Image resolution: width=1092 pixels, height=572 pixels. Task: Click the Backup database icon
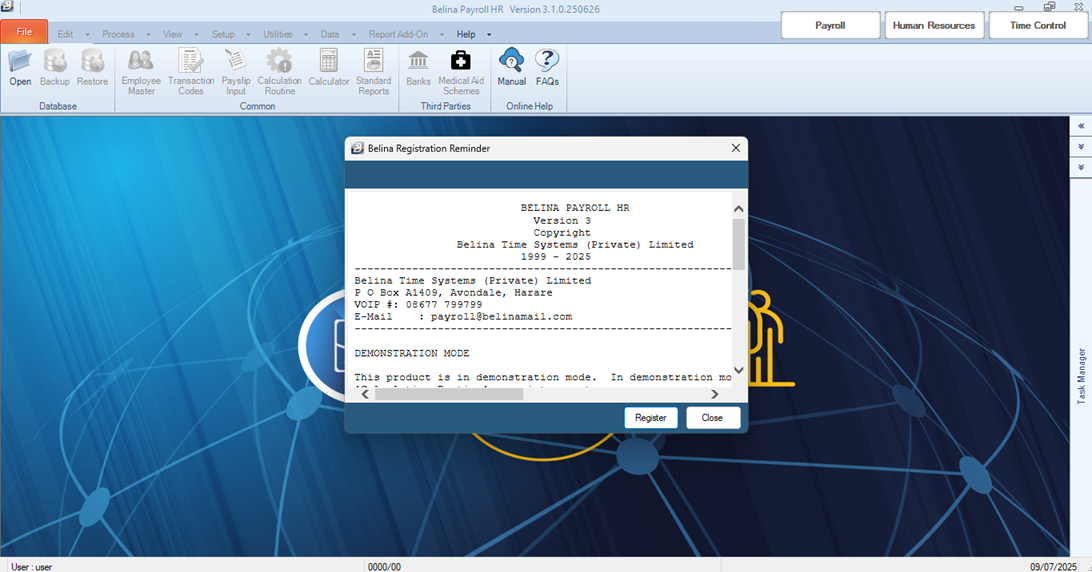coord(54,68)
